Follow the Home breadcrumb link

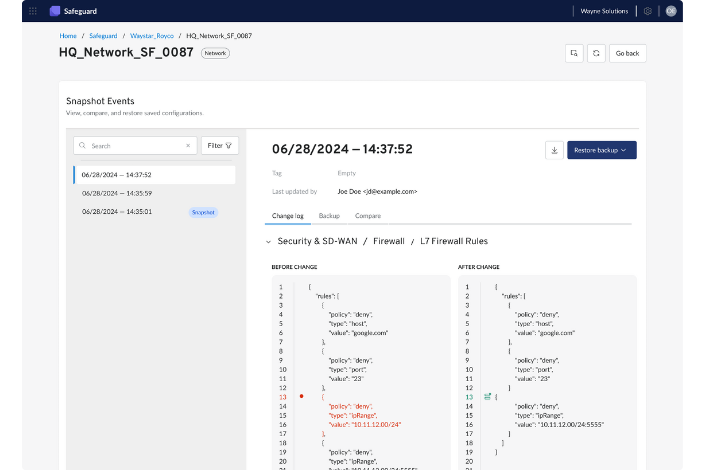[x=68, y=36]
